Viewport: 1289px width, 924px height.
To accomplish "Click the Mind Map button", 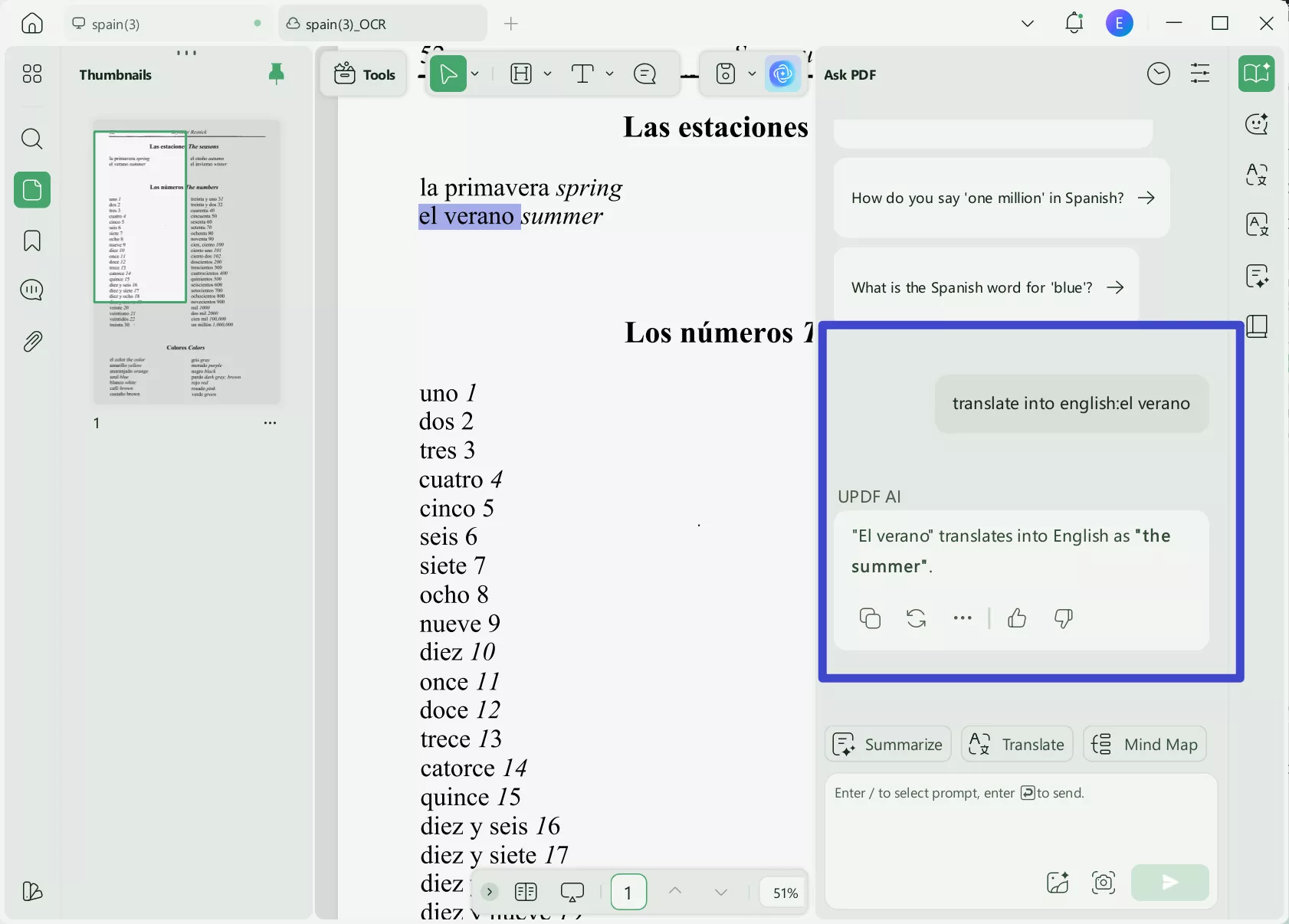I will (x=1143, y=743).
